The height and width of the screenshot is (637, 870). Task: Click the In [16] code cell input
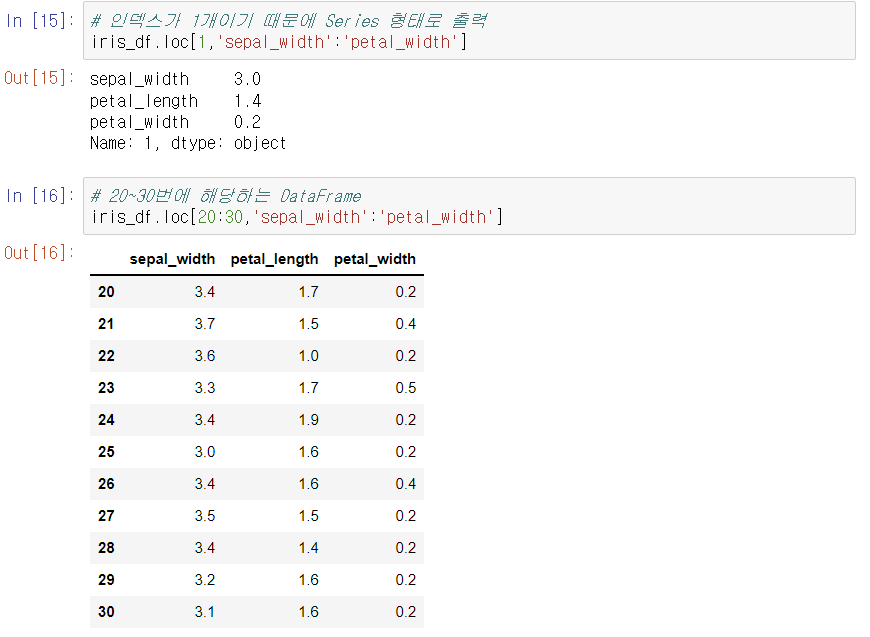[469, 206]
